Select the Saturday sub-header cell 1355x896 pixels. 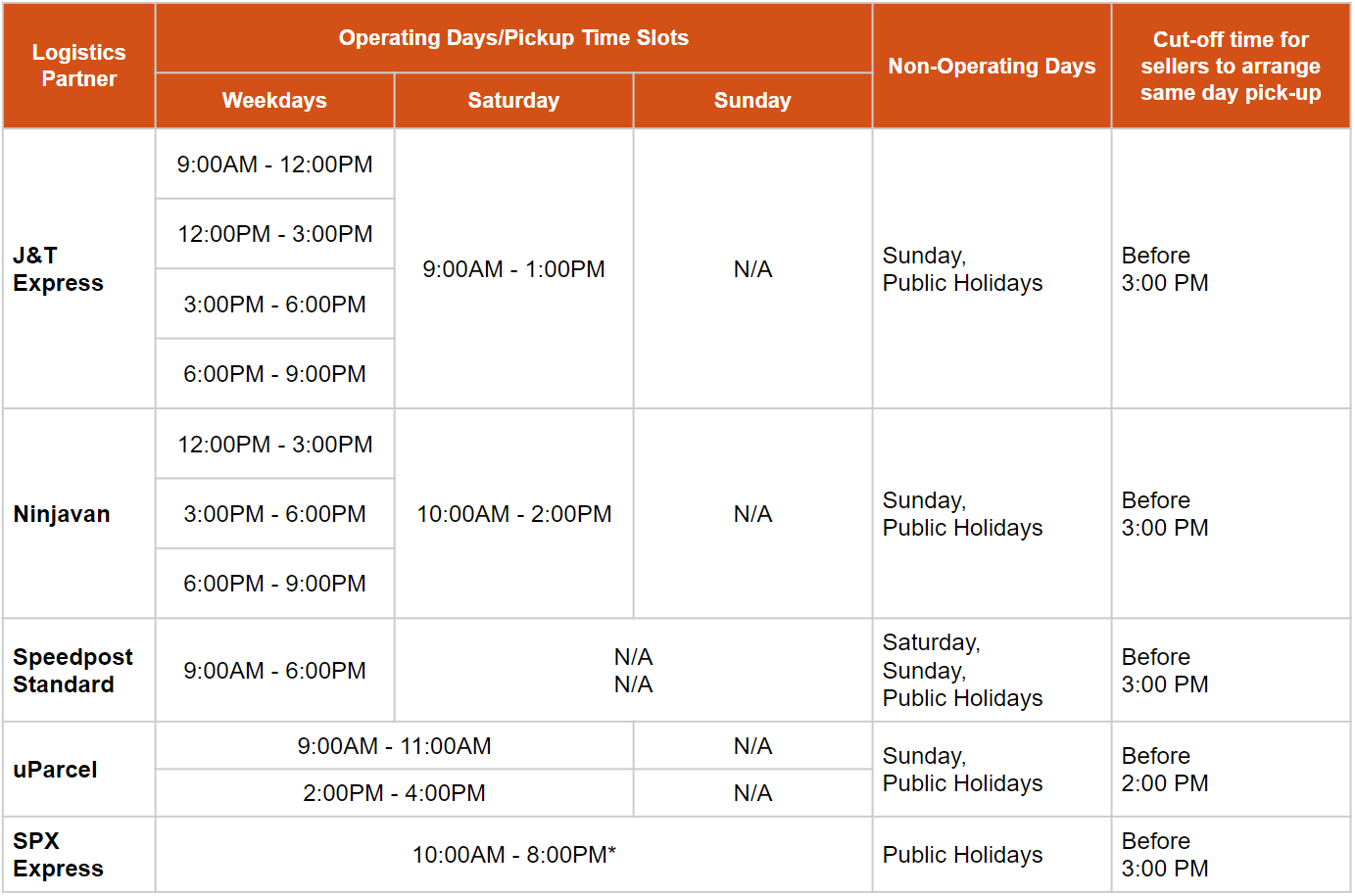point(513,100)
